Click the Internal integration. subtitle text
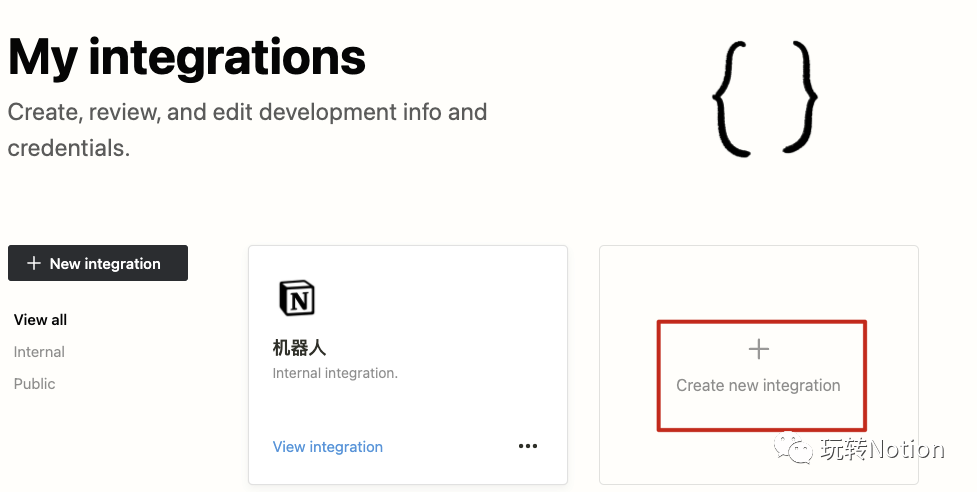The width and height of the screenshot is (977, 492). (x=335, y=373)
